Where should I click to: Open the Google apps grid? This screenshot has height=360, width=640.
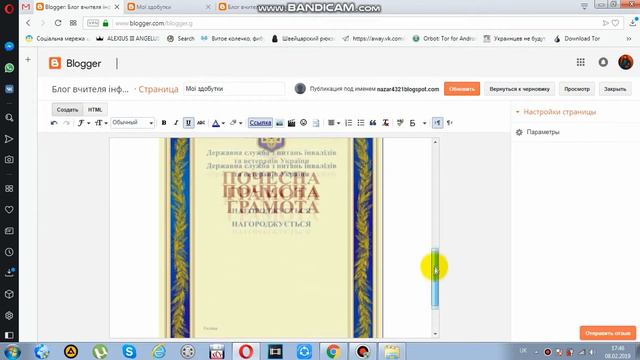click(580, 62)
